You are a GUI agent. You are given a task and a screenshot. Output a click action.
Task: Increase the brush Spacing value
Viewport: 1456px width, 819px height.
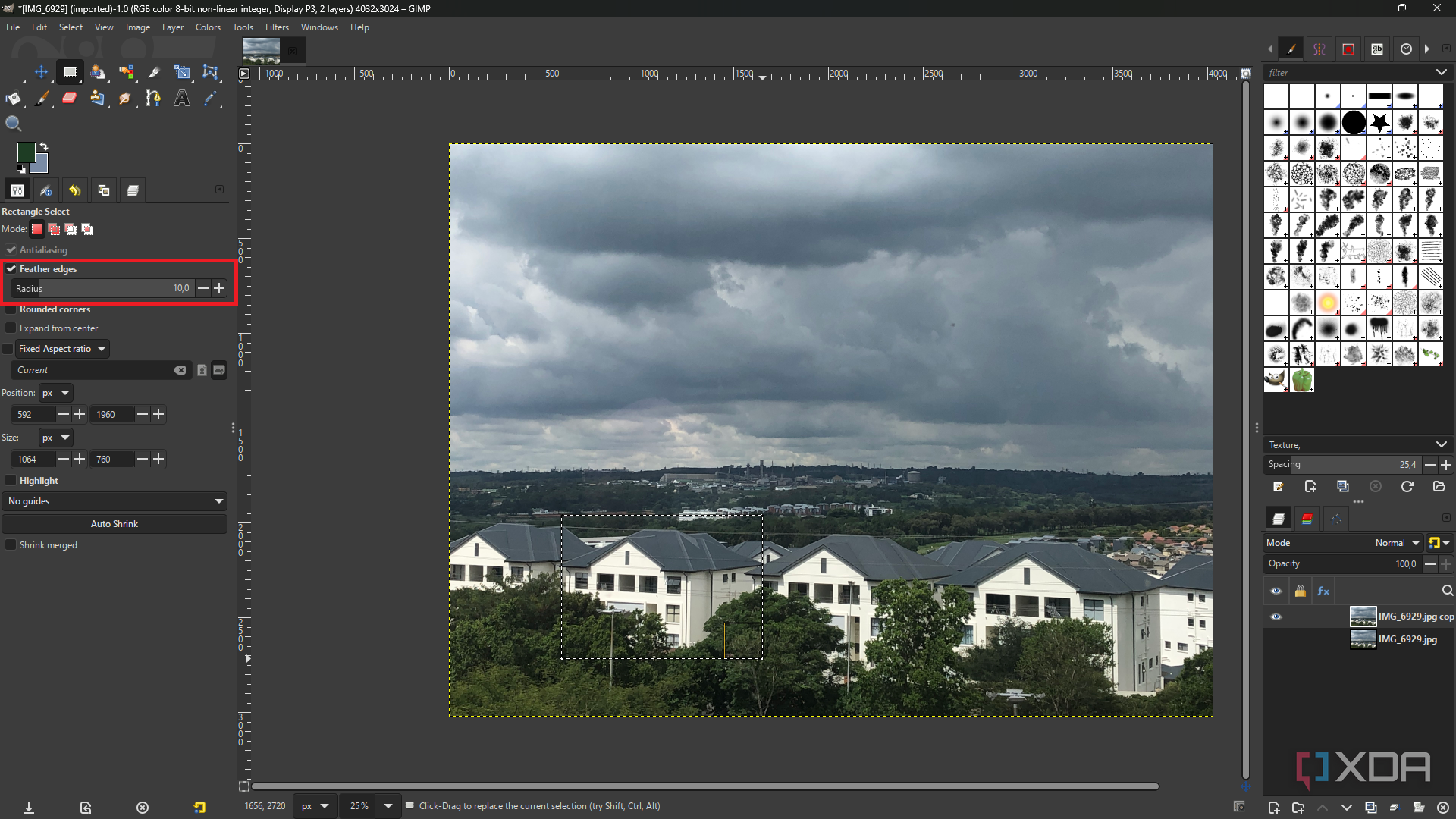click(x=1446, y=465)
